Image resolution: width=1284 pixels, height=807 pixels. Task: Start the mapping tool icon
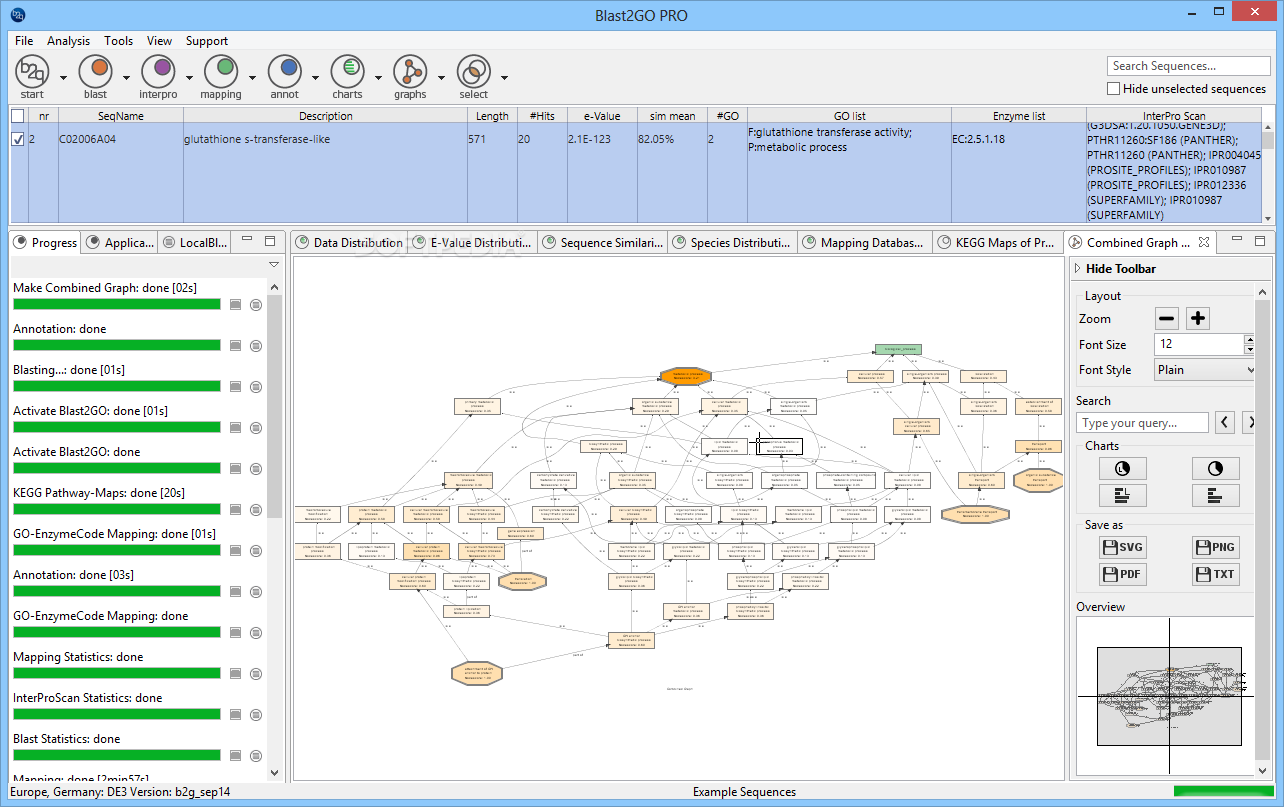pos(221,70)
